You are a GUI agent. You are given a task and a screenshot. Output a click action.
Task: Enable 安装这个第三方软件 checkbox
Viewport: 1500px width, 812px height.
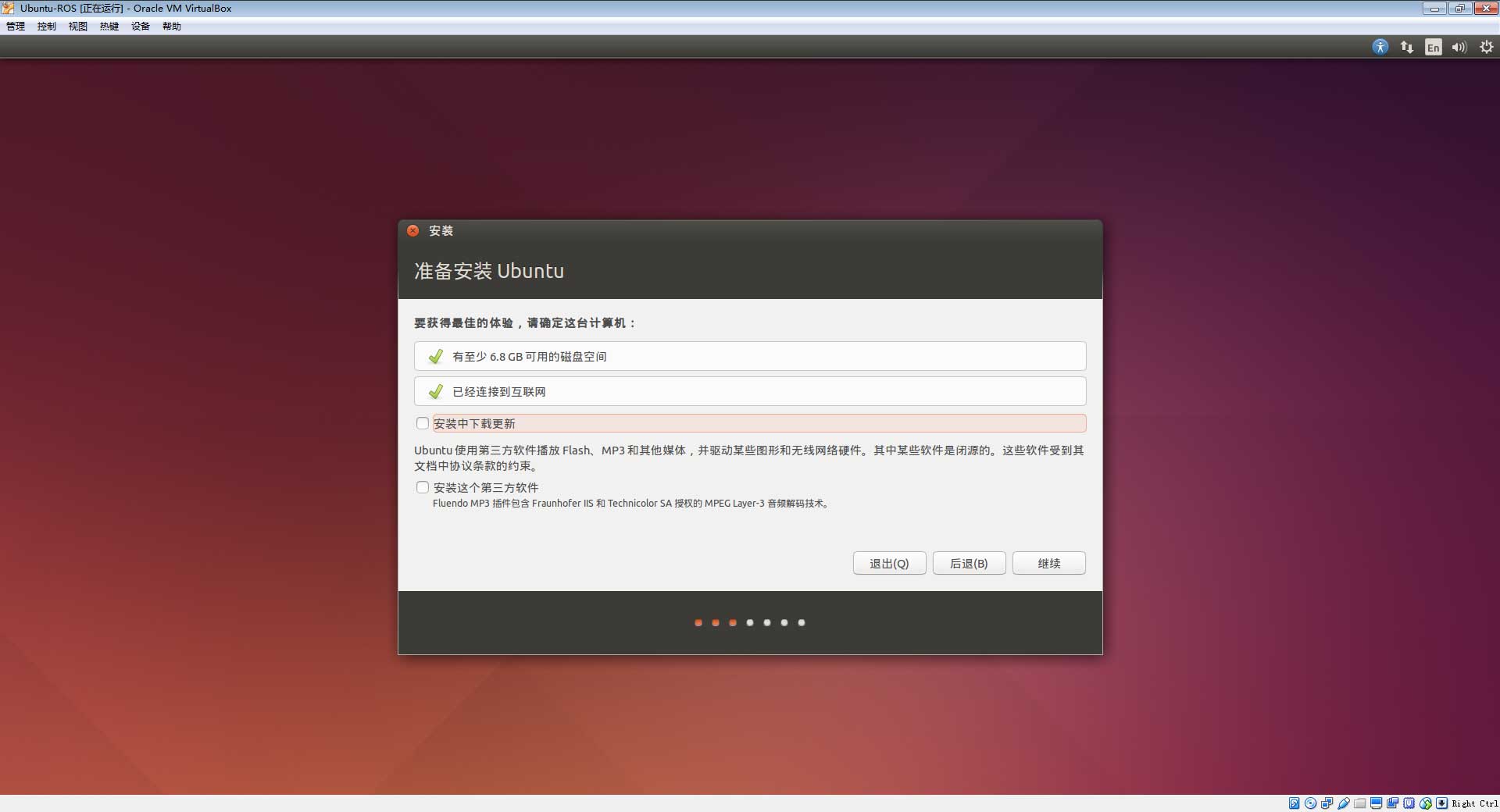point(423,487)
